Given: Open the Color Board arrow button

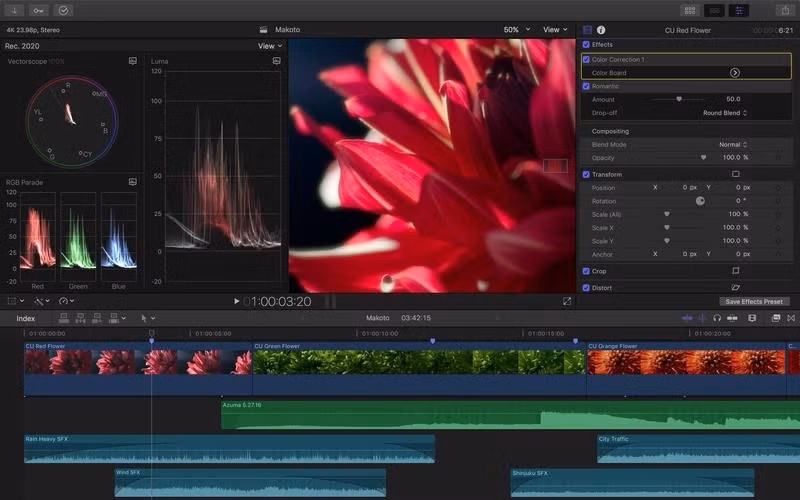Looking at the screenshot, I should (x=735, y=73).
